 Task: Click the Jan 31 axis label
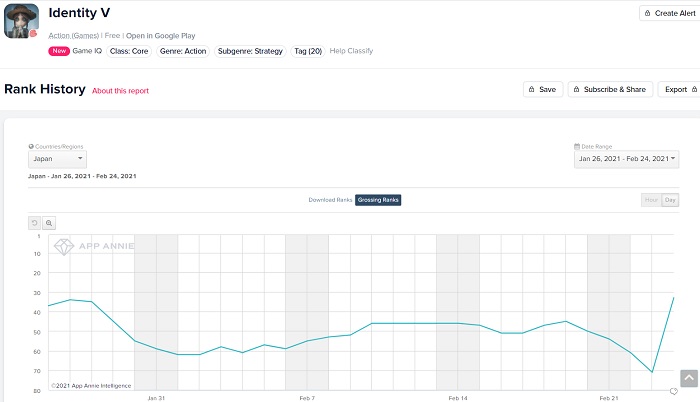tap(156, 398)
